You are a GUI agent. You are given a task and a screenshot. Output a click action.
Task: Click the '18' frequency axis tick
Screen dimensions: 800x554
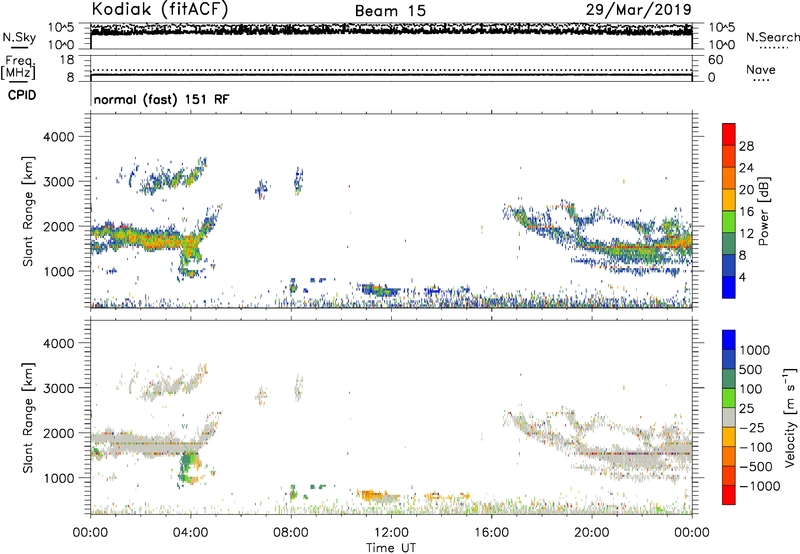[x=67, y=60]
